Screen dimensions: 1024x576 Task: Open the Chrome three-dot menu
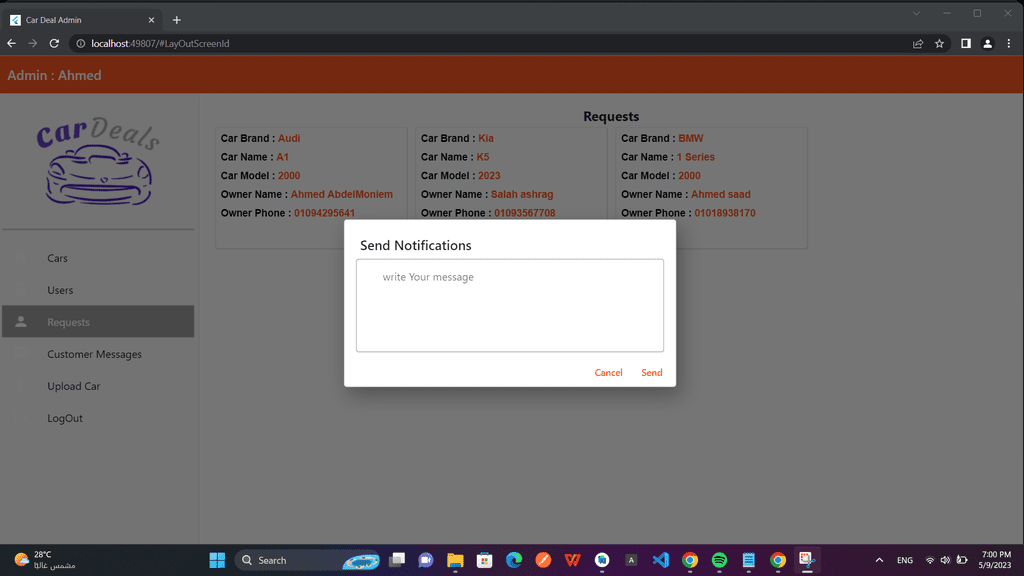(1009, 44)
